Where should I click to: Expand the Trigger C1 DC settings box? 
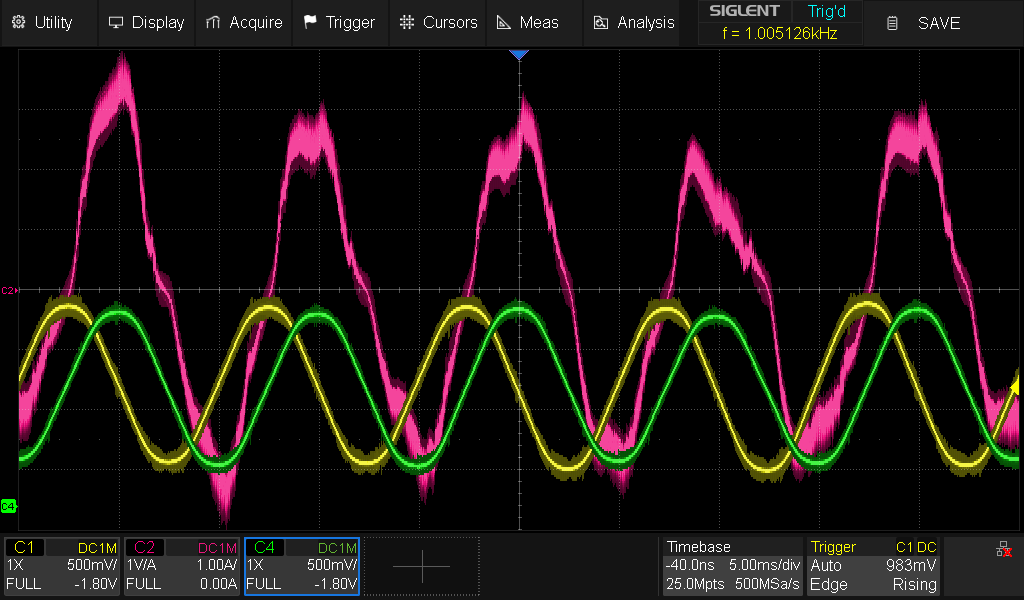(x=873, y=565)
